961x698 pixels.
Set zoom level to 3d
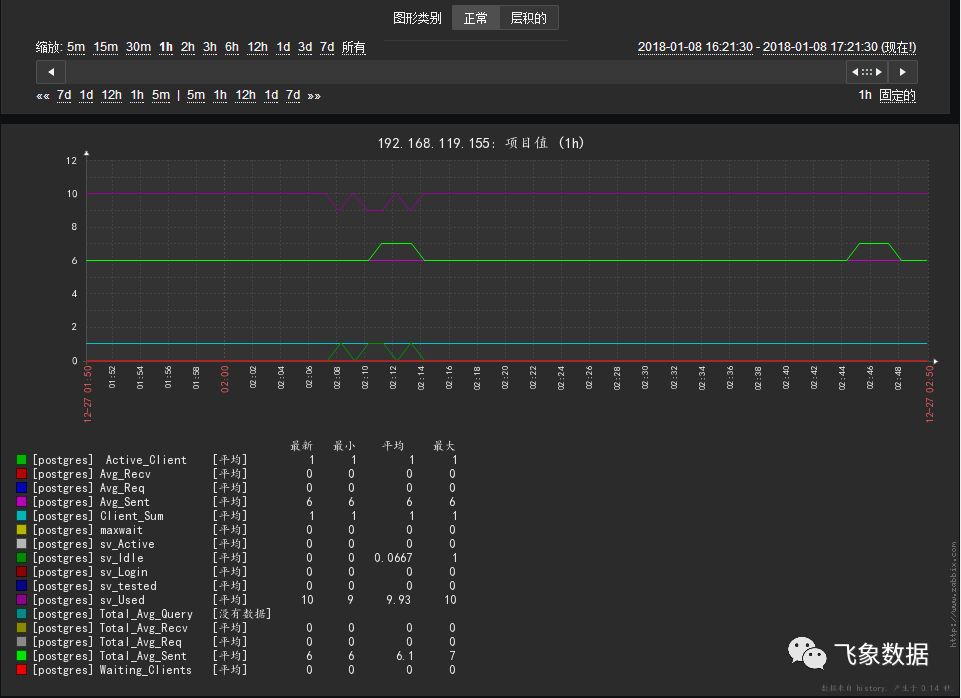click(x=305, y=47)
